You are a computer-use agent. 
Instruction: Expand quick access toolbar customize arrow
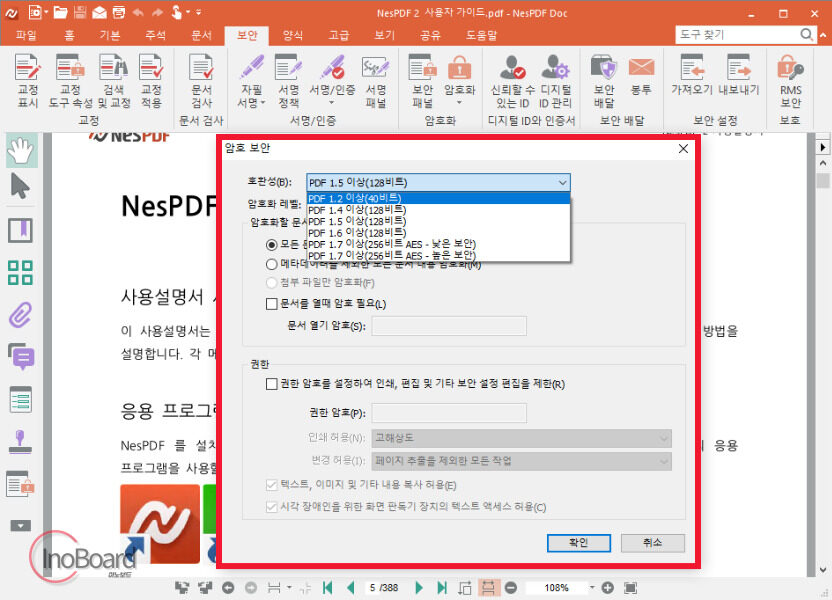coord(198,12)
